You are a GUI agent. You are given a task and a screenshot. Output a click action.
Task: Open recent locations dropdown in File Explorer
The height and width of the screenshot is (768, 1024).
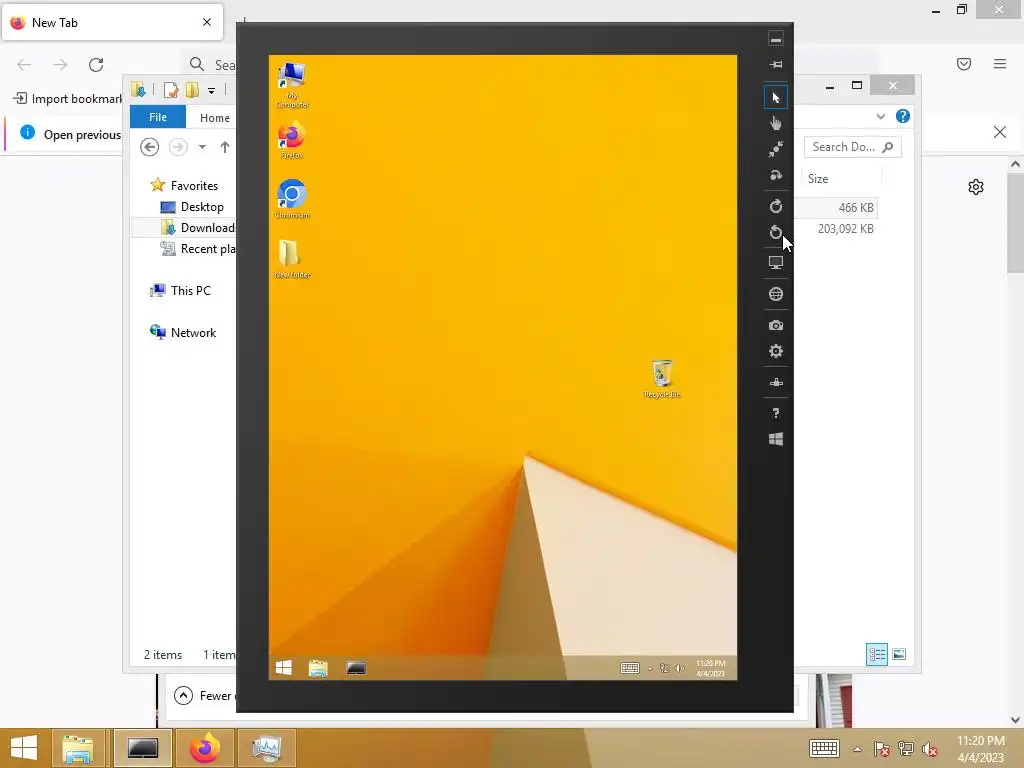point(202,147)
